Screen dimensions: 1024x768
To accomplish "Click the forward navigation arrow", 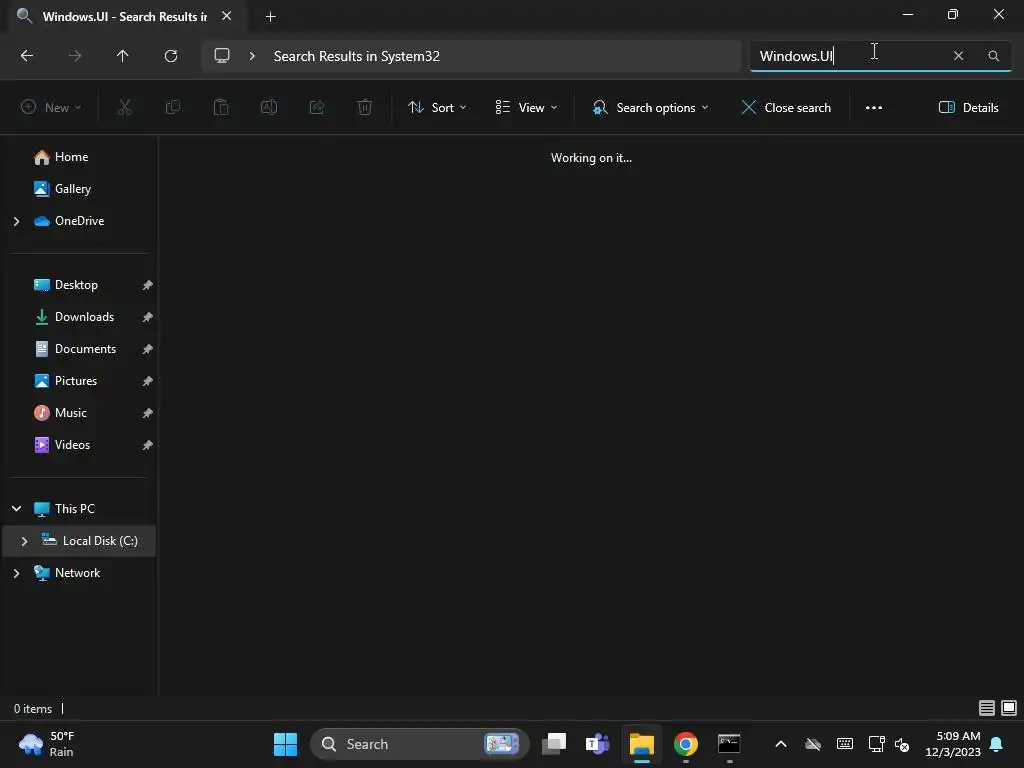I will pyautogui.click(x=75, y=56).
